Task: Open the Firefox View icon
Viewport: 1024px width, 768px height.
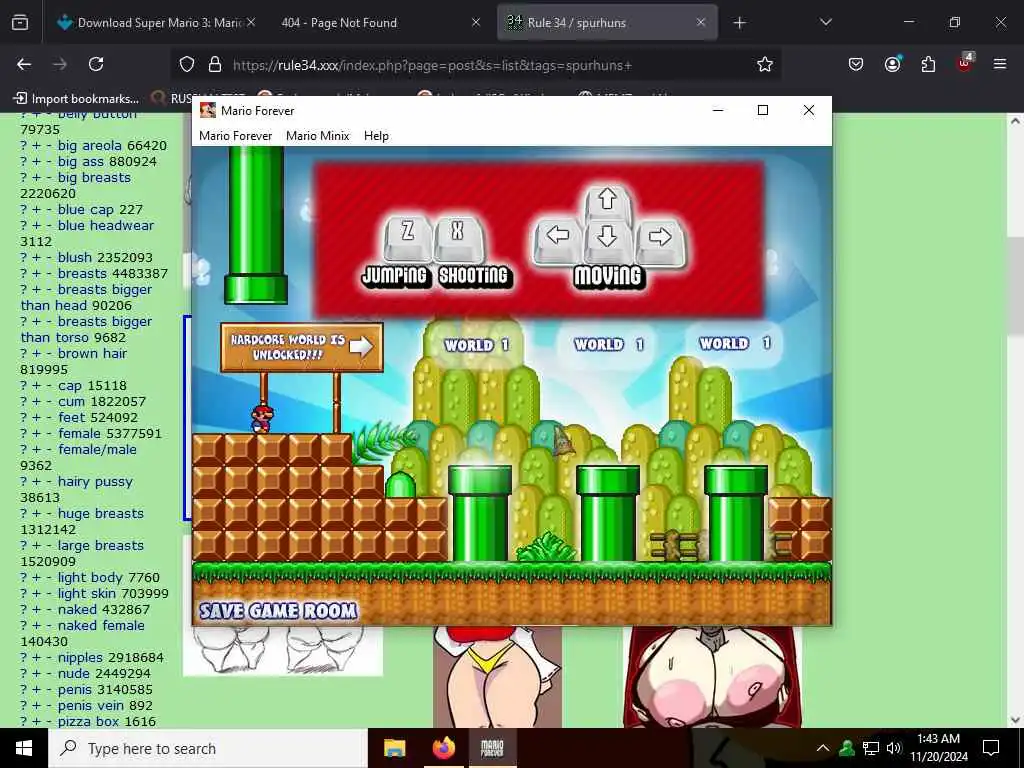Action: pos(20,23)
